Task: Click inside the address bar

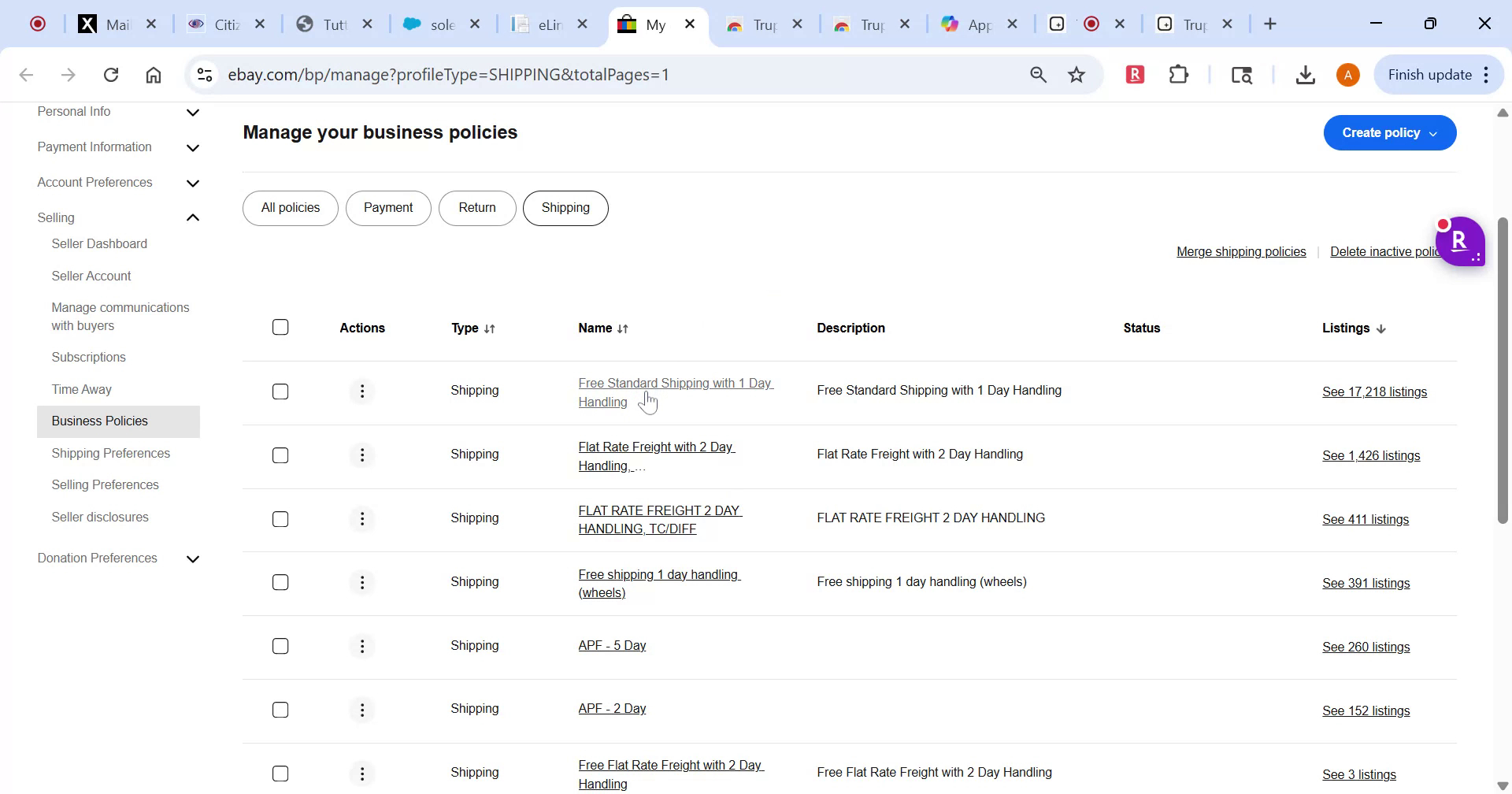Action: [x=551, y=74]
